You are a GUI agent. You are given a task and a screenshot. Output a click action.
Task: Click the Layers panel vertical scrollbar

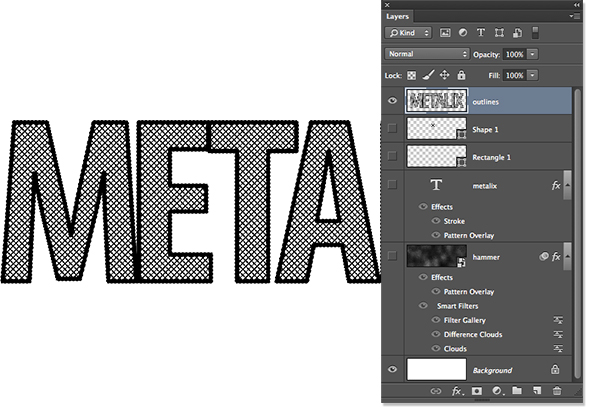pos(579,233)
